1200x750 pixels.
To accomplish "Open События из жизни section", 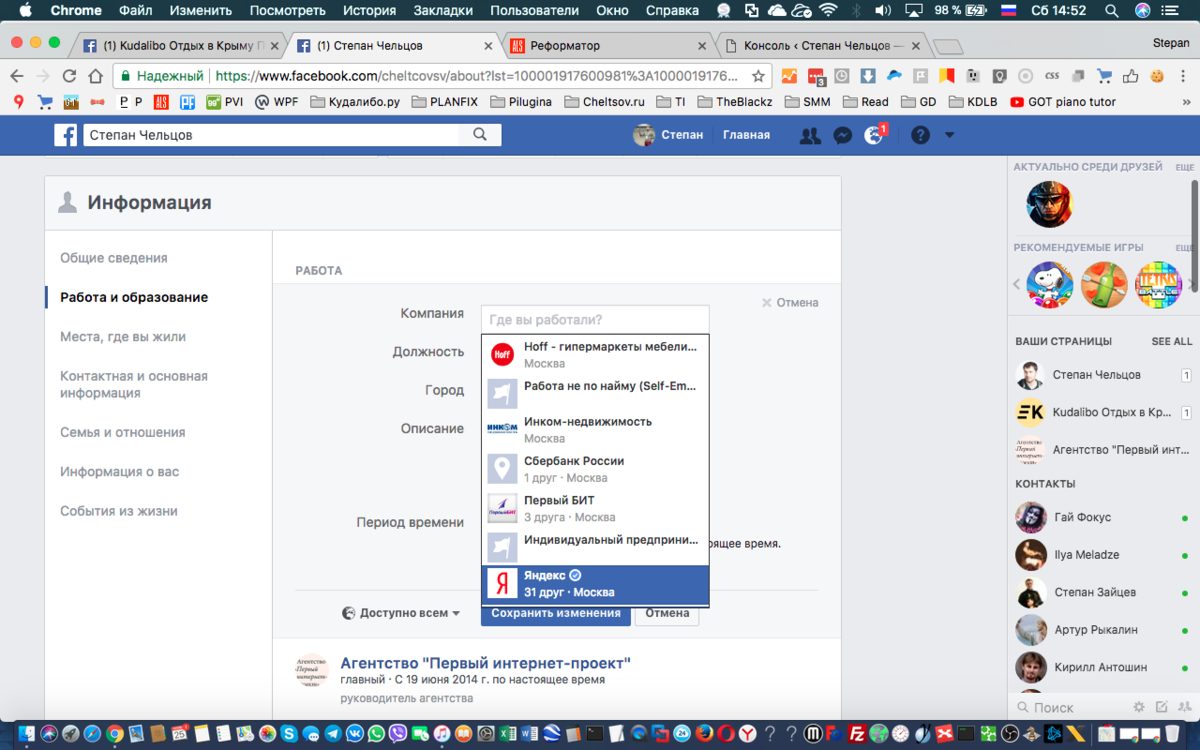I will coord(119,511).
